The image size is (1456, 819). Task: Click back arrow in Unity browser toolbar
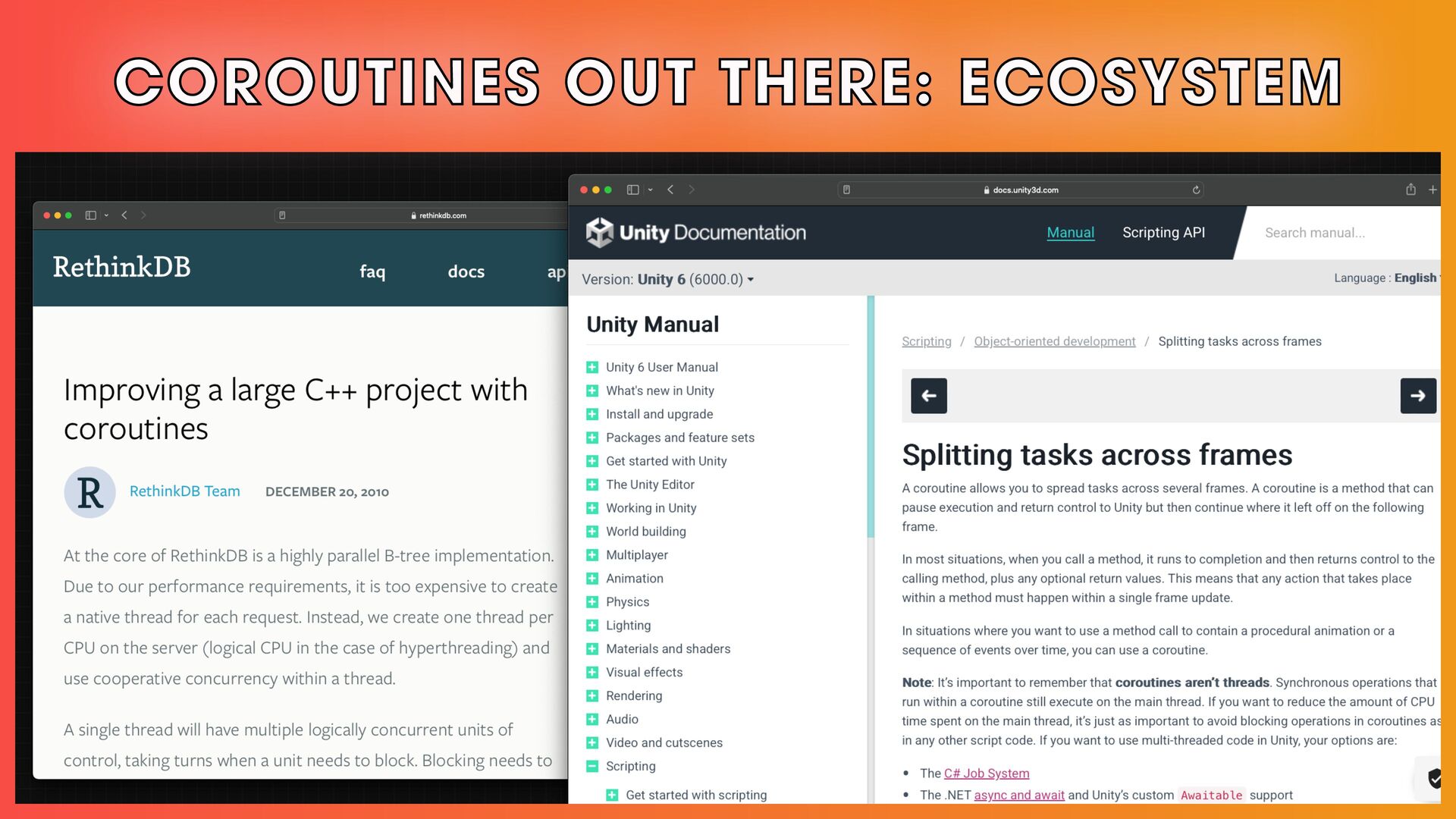click(670, 190)
